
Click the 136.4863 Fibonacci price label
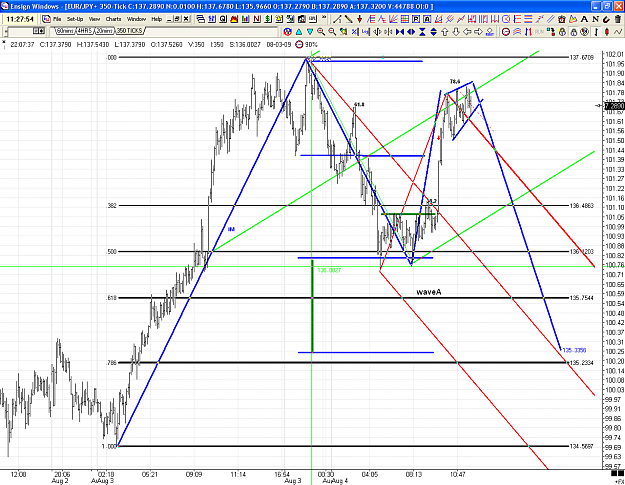[582, 206]
